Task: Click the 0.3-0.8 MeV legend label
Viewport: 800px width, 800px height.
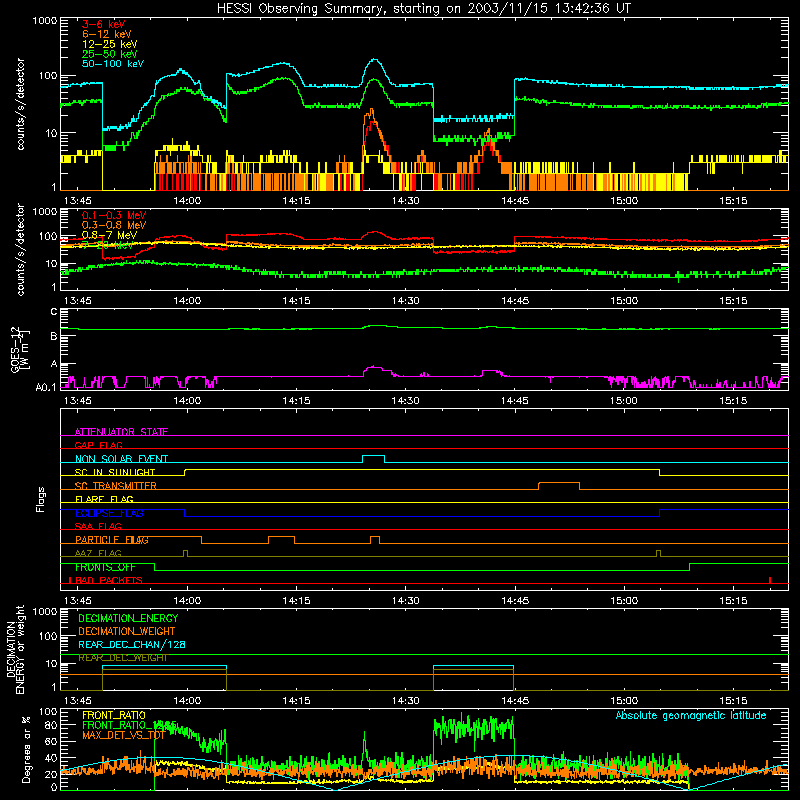Action: tap(114, 225)
